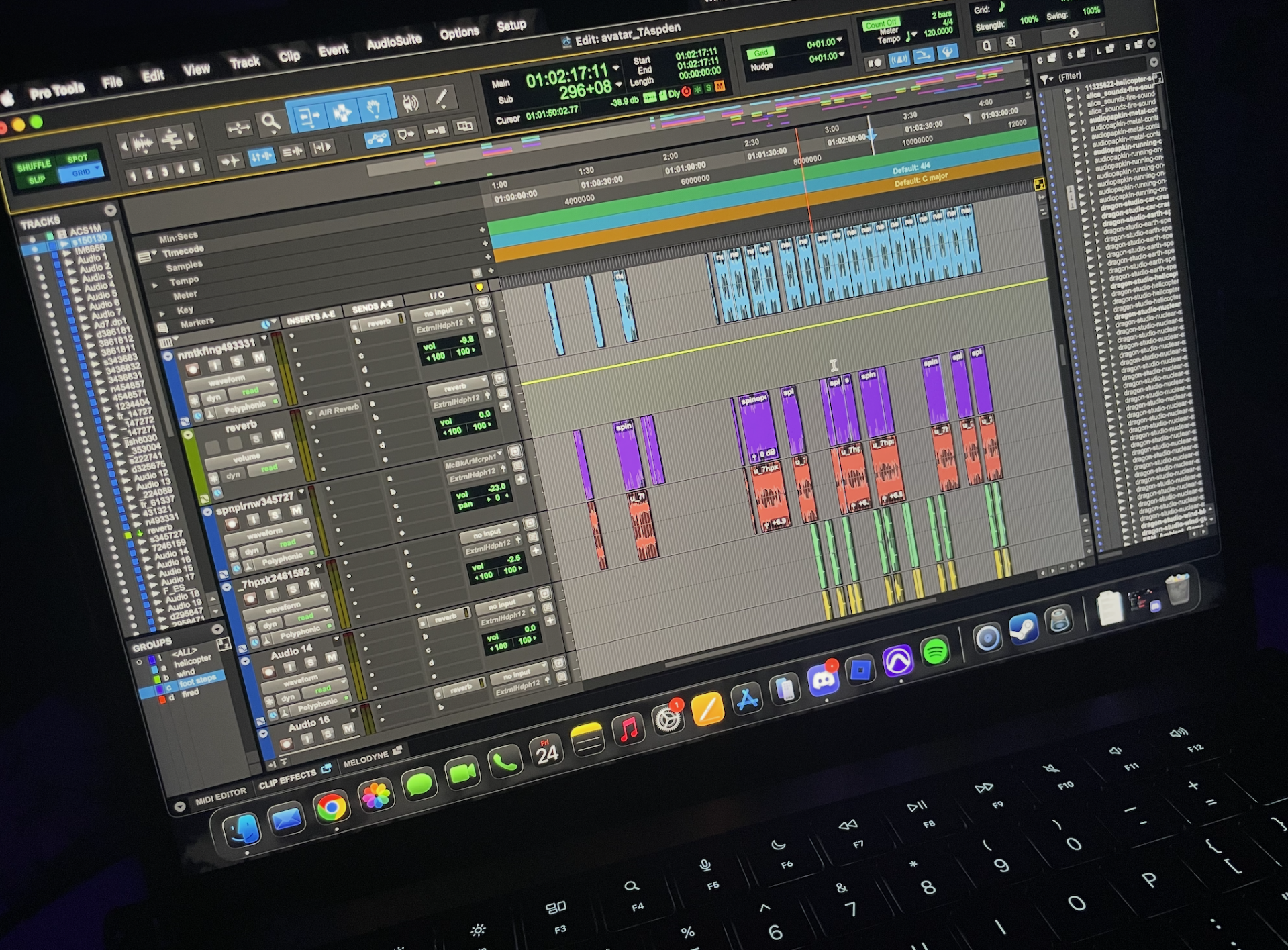
Task: Switch to the MIDI Editor tab
Action: [x=221, y=796]
